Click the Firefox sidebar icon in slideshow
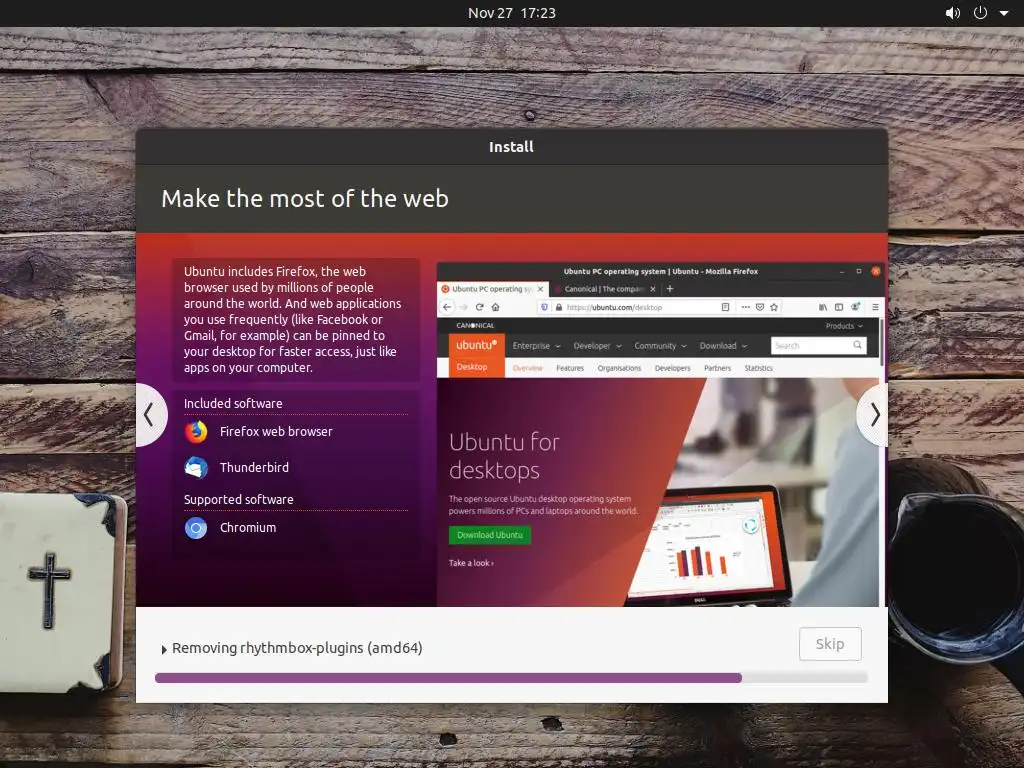Screen dimensions: 1024x768 click(x=839, y=307)
